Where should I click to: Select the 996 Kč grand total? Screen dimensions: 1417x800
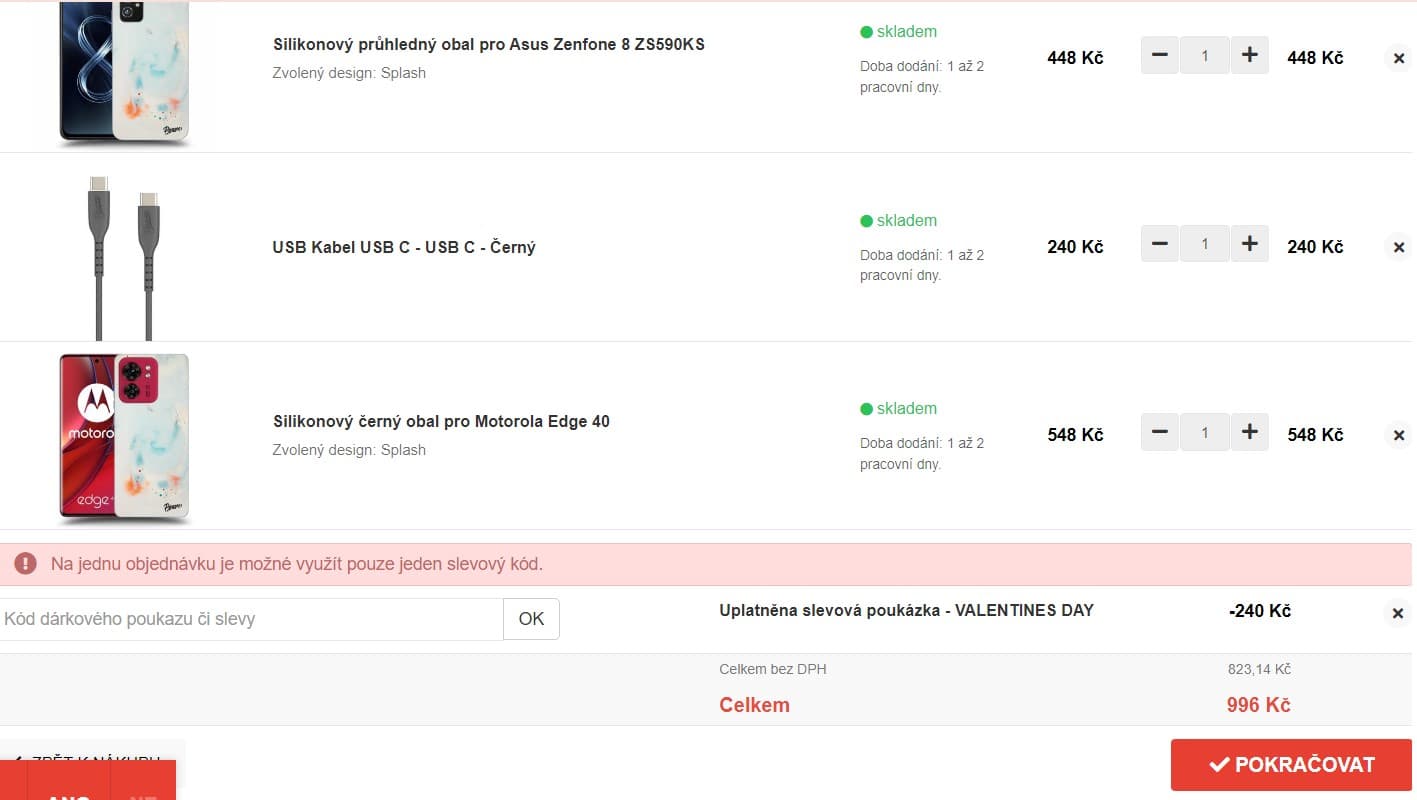click(1258, 705)
